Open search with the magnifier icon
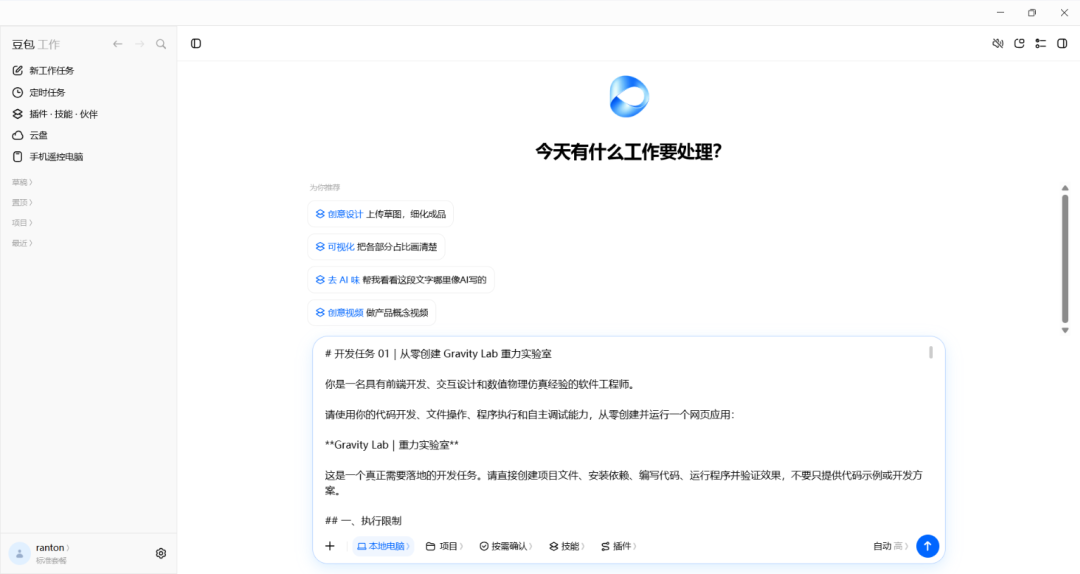Image resolution: width=1080 pixels, height=574 pixels. (161, 44)
